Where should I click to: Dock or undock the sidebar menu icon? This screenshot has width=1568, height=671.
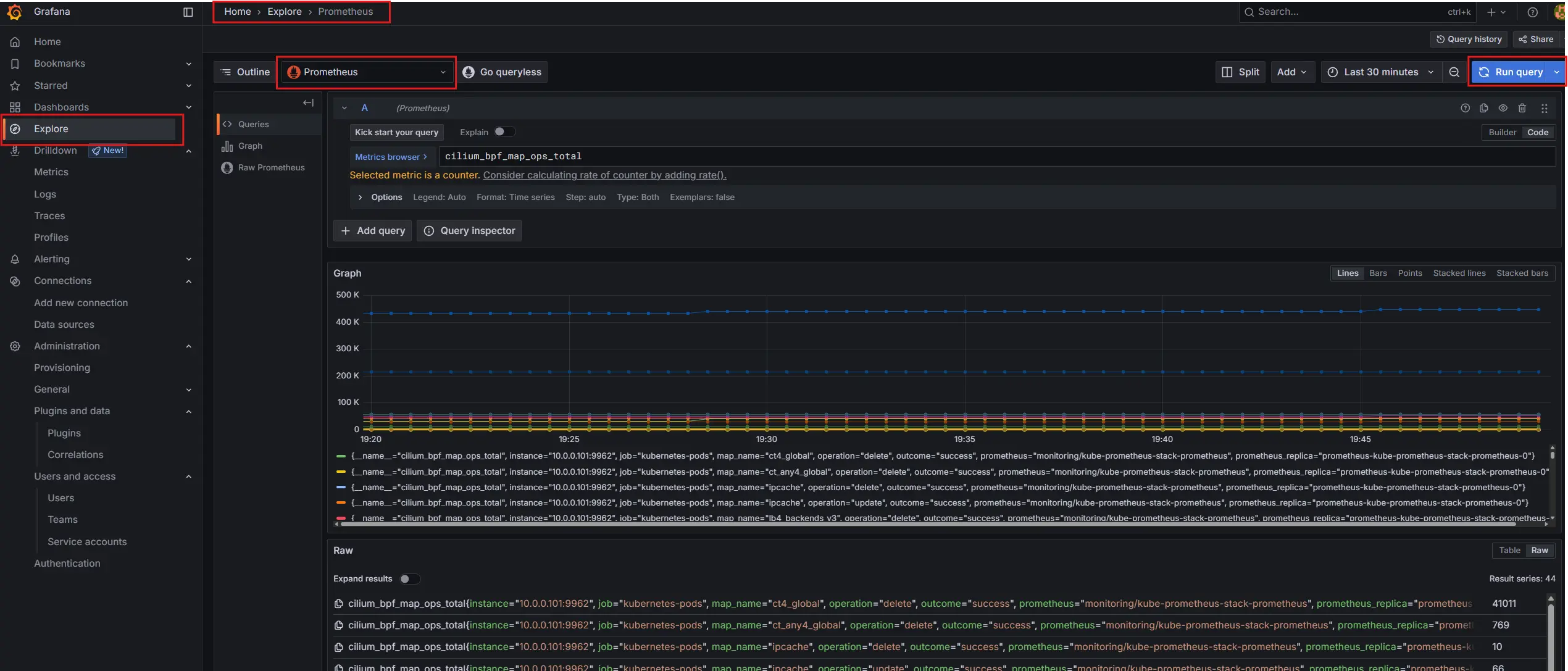click(188, 12)
